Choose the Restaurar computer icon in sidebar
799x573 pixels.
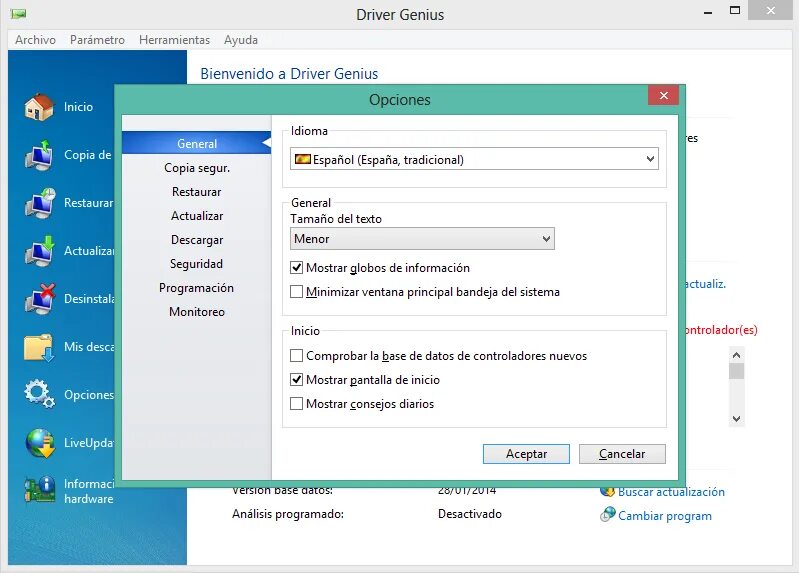[x=40, y=203]
